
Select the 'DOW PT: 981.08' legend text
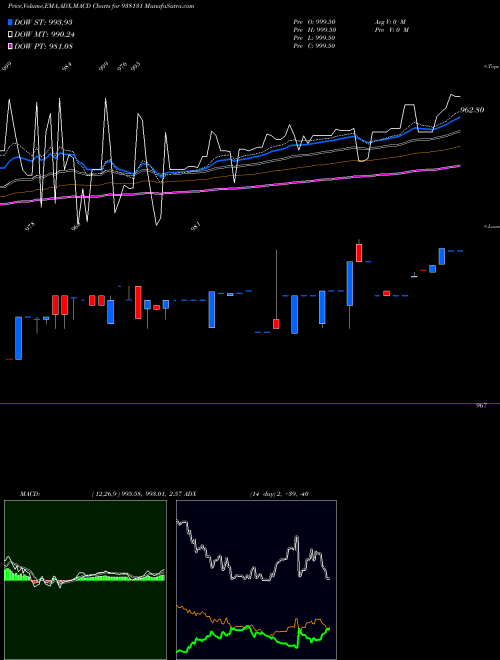pyautogui.click(x=44, y=46)
